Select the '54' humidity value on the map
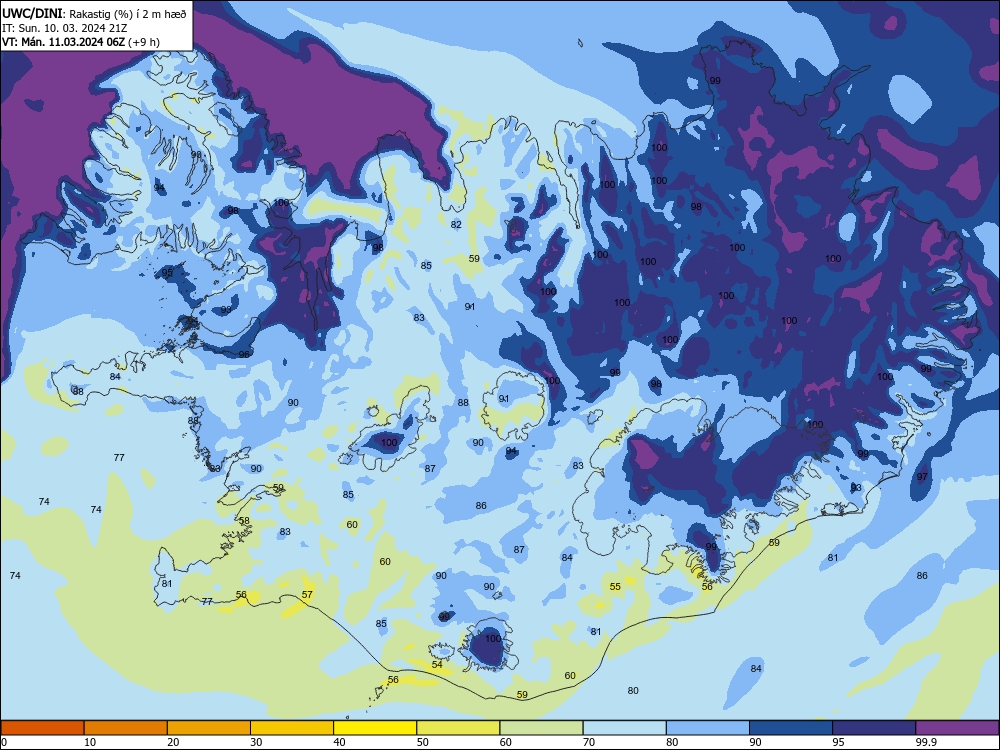Screen dimensions: 1000x750 pyautogui.click(x=437, y=665)
